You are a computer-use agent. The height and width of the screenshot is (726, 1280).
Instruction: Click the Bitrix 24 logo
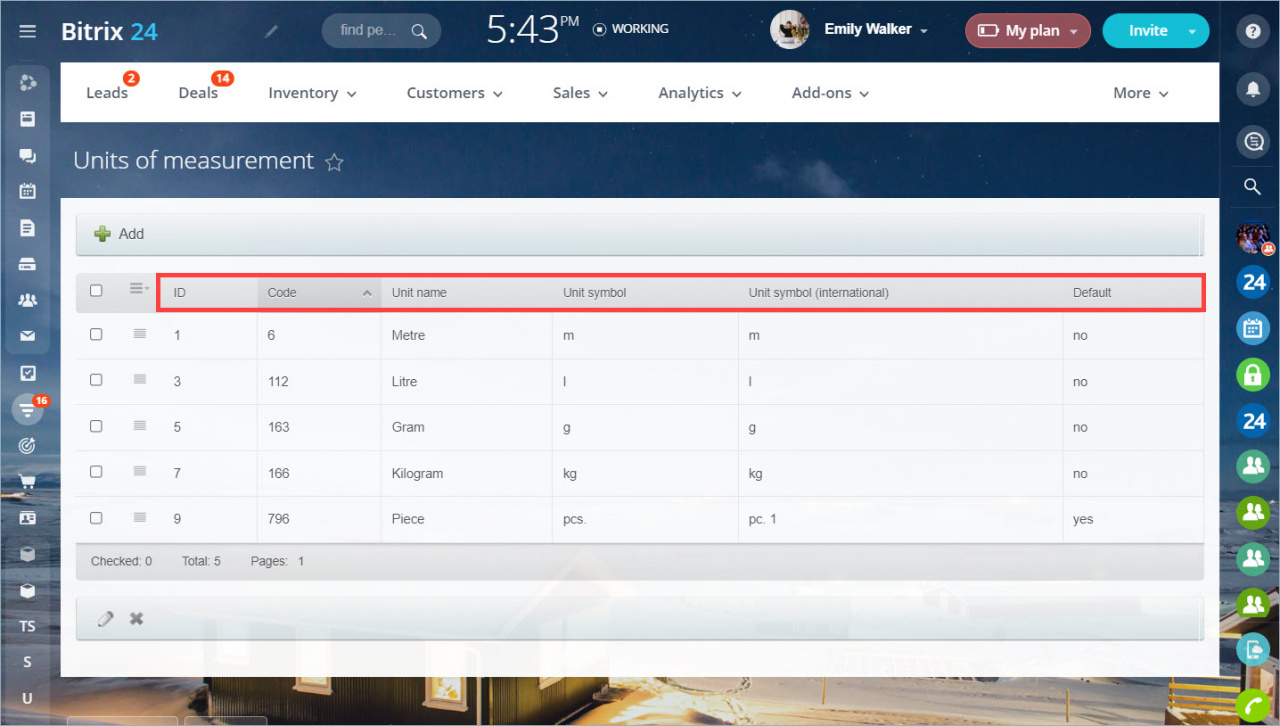click(109, 31)
